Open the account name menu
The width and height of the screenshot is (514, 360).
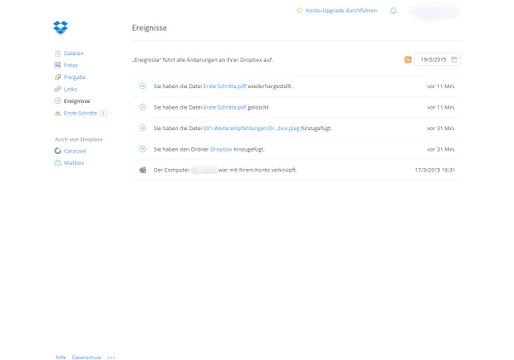pos(435,11)
